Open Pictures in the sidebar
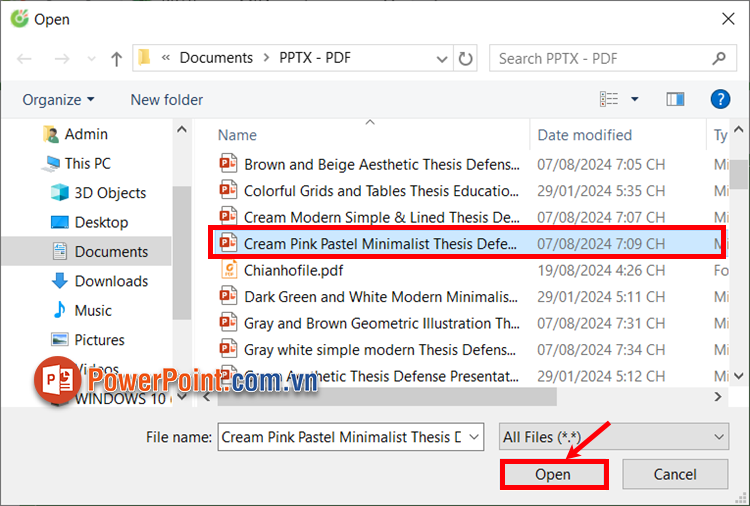 [x=99, y=340]
